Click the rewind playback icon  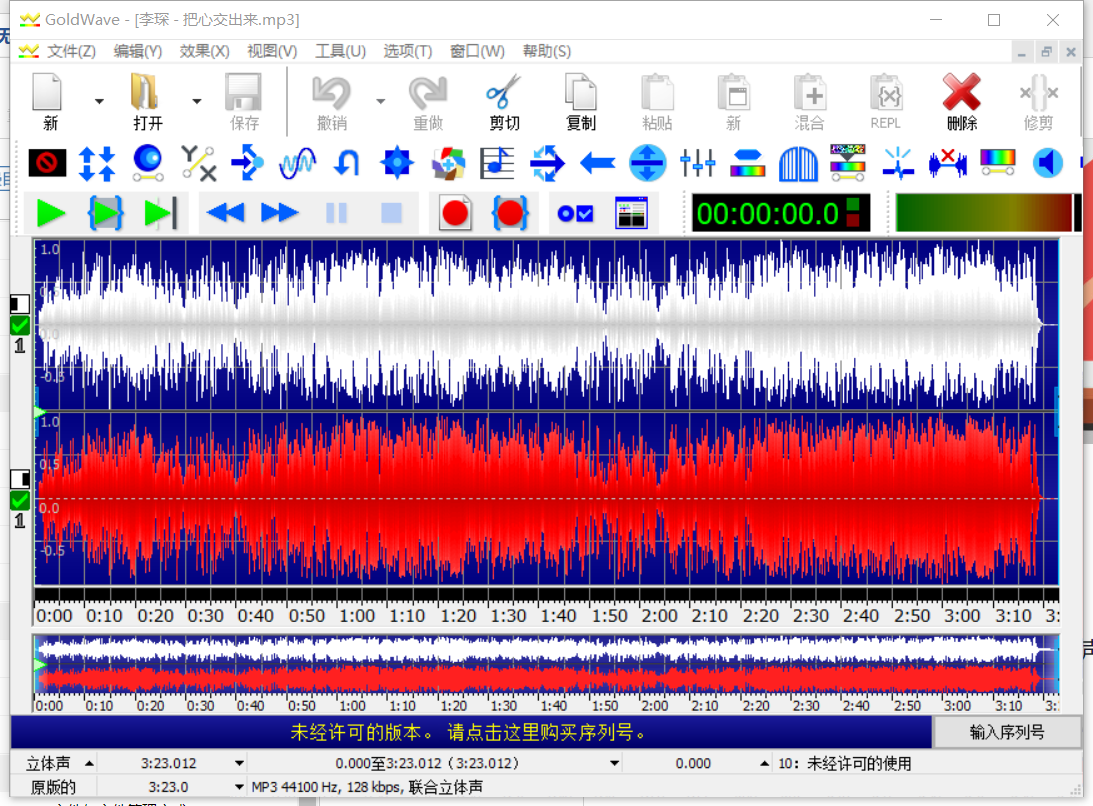coord(226,213)
